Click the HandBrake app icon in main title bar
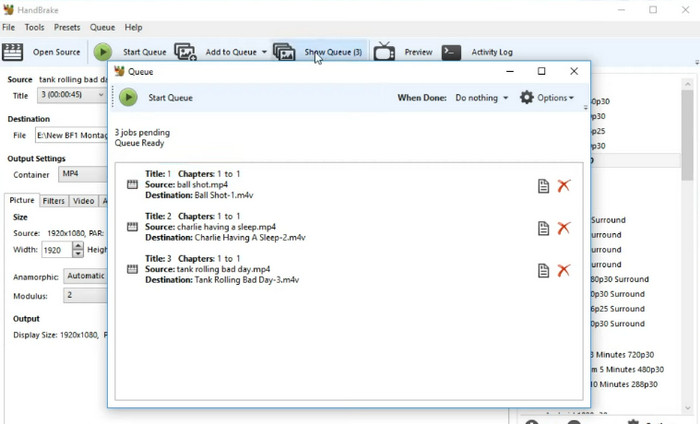This screenshot has height=424, width=700. (8, 9)
